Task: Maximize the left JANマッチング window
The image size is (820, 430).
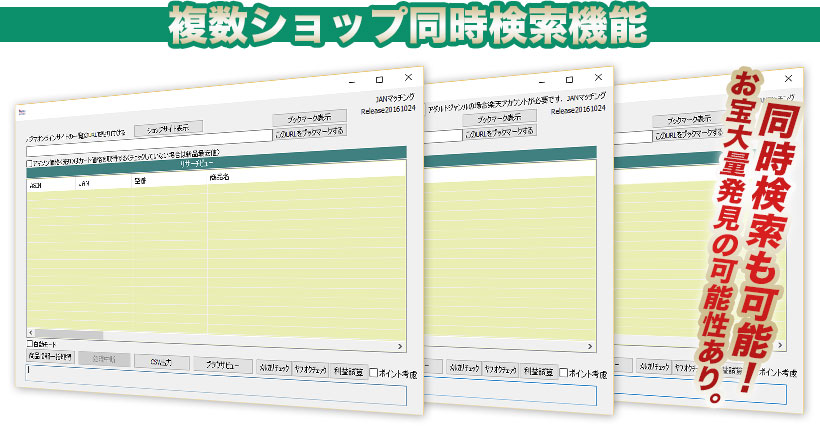Action: click(378, 78)
